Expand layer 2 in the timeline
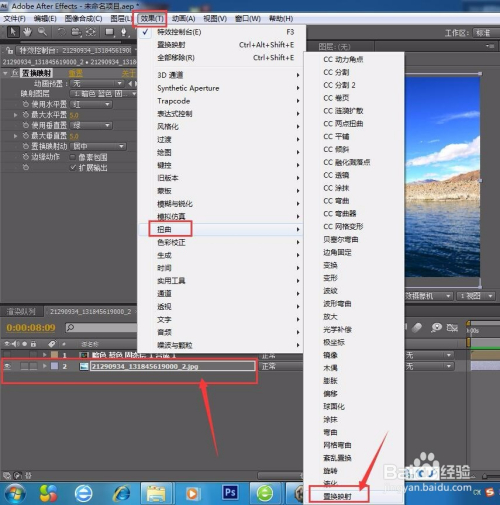The width and height of the screenshot is (500, 505). (x=45, y=366)
